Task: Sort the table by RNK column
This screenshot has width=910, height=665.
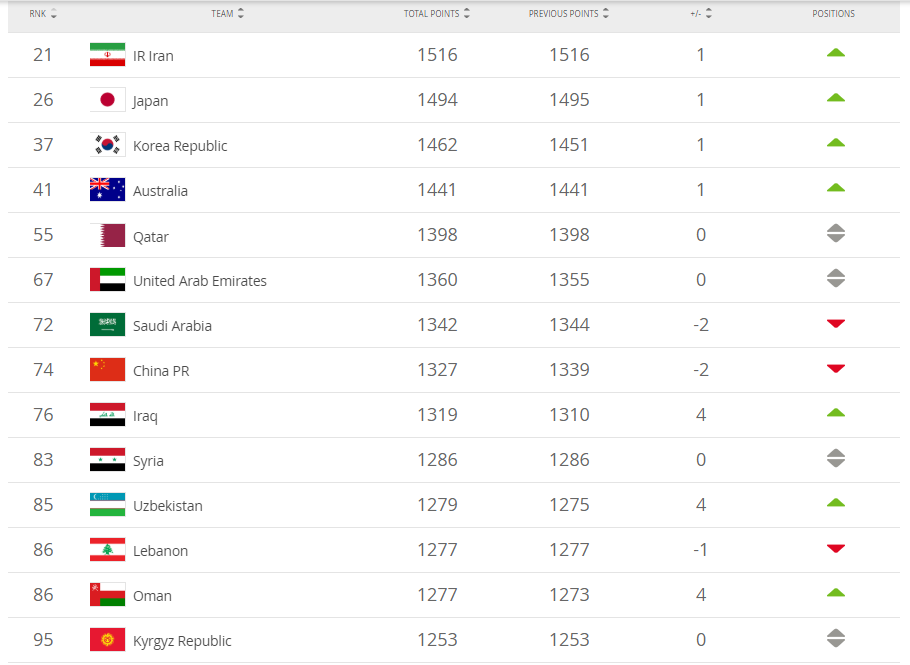Action: coord(43,14)
